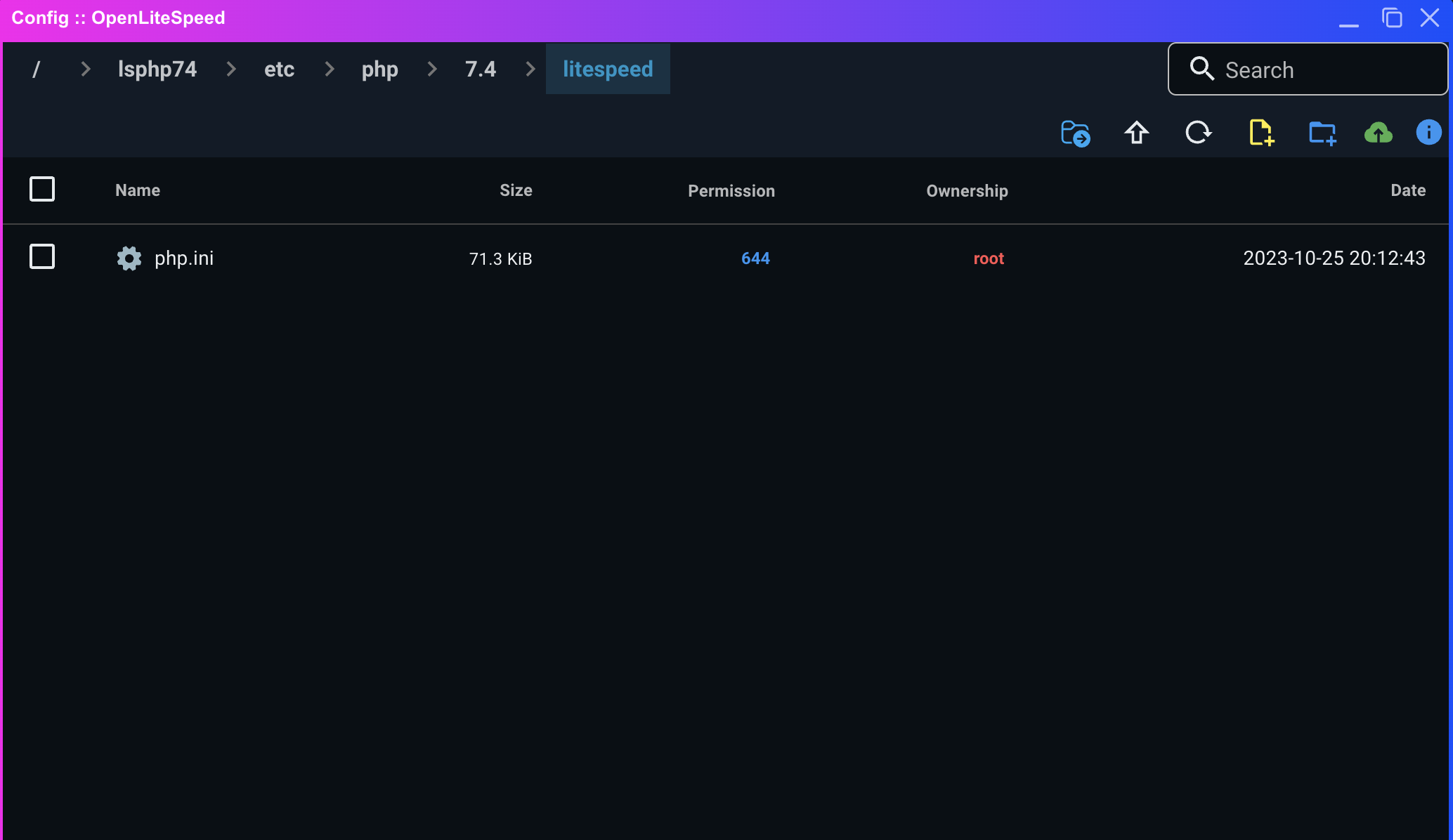The width and height of the screenshot is (1453, 840).
Task: Create a new folder with blue icon
Action: click(1322, 133)
